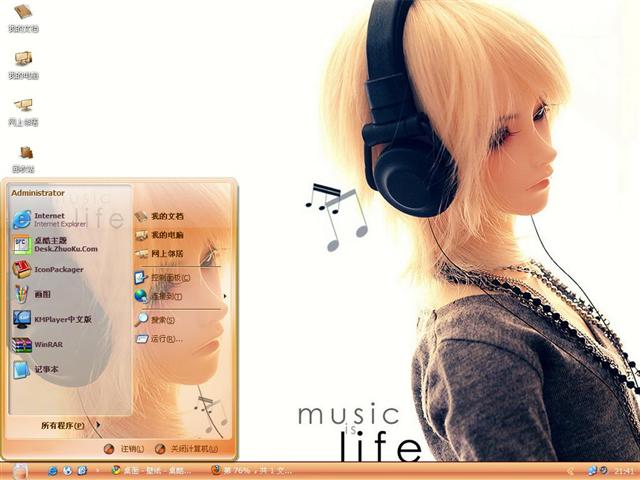Launch KMPlayer中文版 from Start menu
The width and height of the screenshot is (640, 480).
pos(52,319)
